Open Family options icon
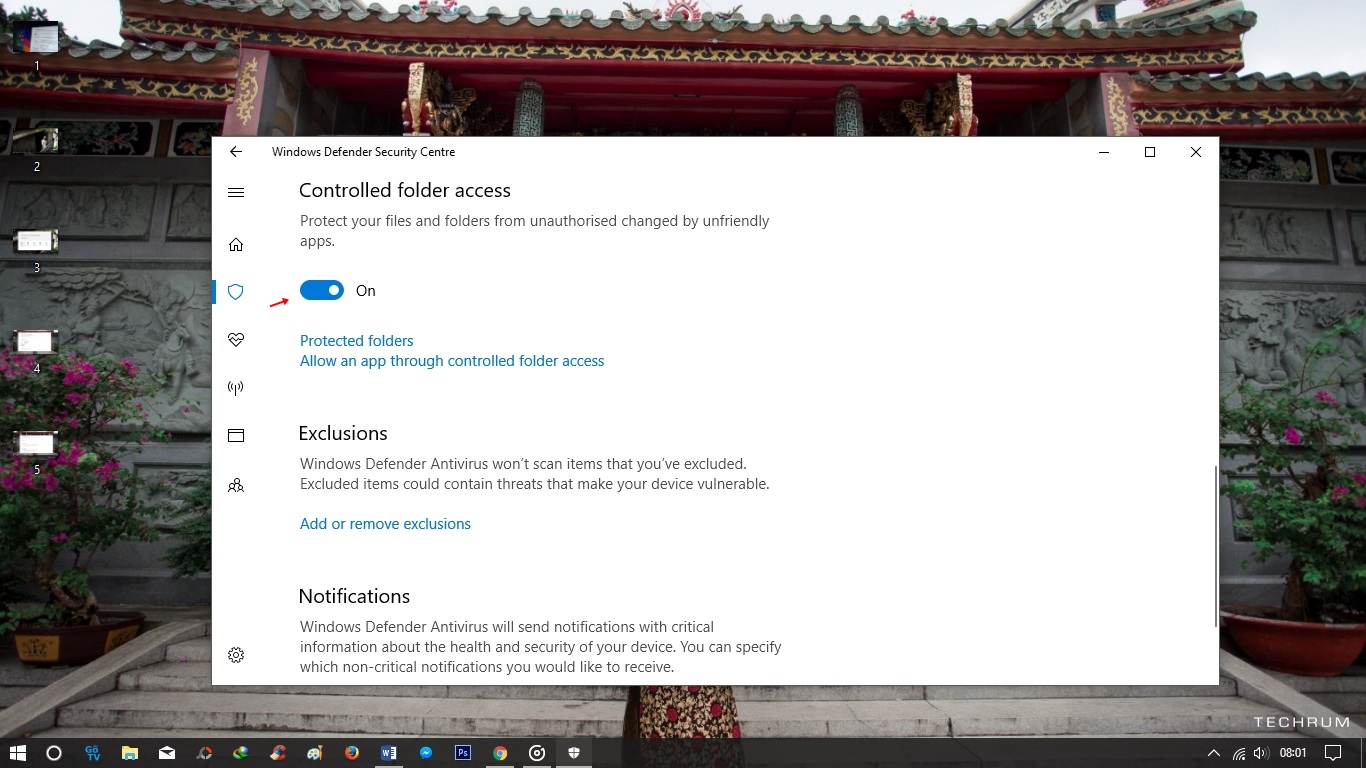Image resolution: width=1366 pixels, height=768 pixels. 236,485
